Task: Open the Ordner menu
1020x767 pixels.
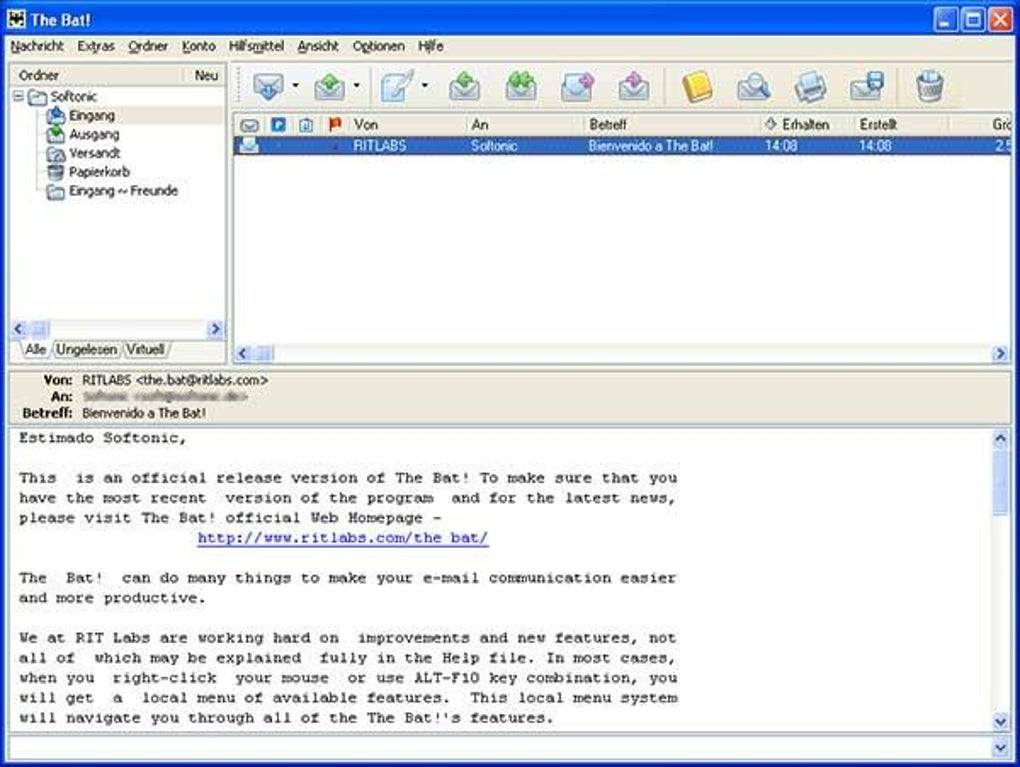Action: click(x=148, y=46)
